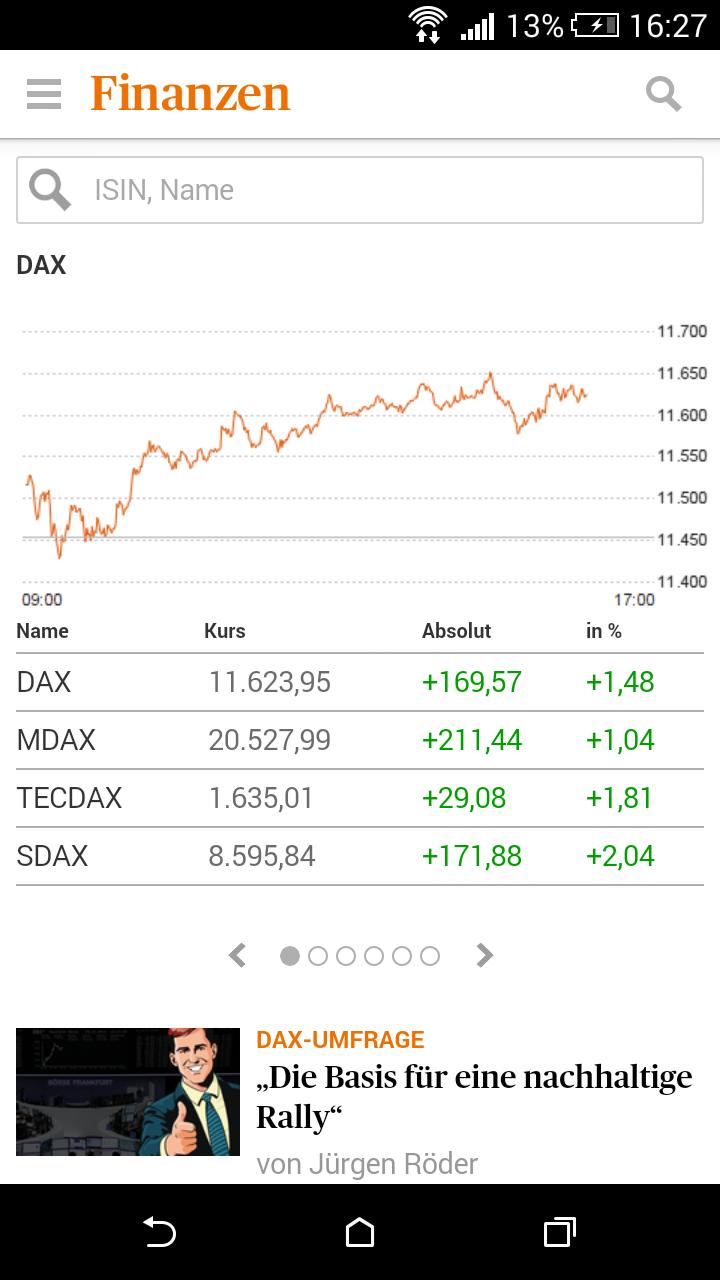Screen dimensions: 720x1280
Task: Select the second carousel page dot
Action: coord(318,956)
